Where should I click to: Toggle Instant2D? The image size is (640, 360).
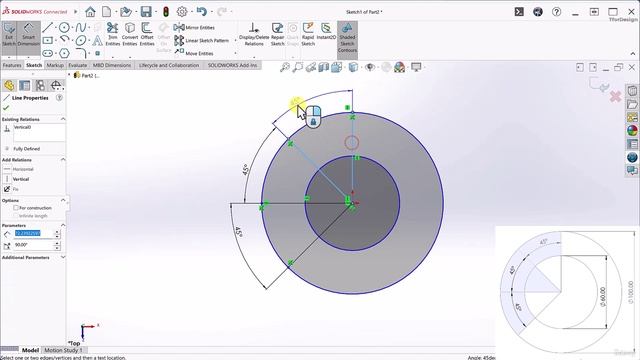coord(326,32)
